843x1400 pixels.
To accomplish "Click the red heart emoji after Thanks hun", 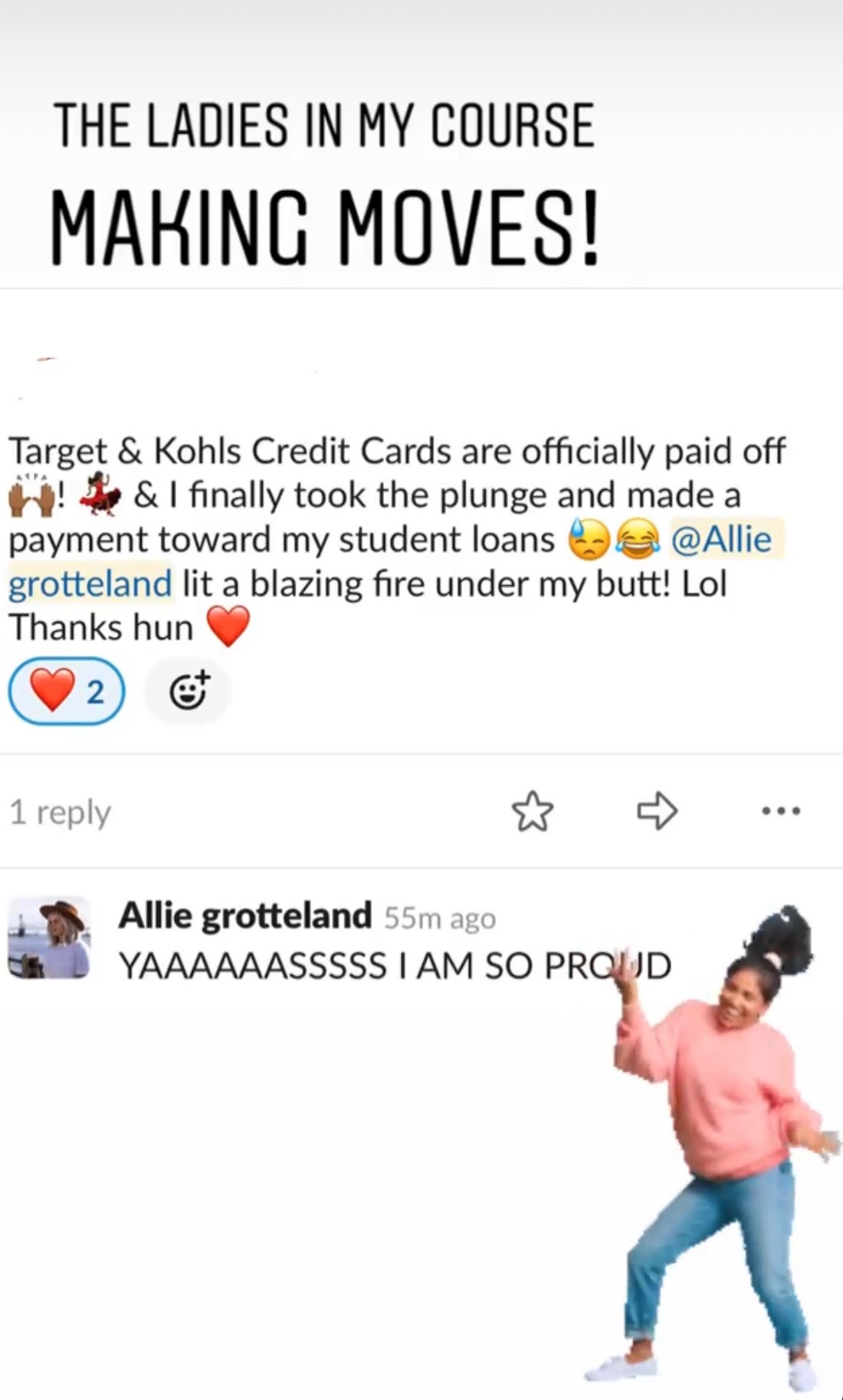I will pyautogui.click(x=228, y=627).
